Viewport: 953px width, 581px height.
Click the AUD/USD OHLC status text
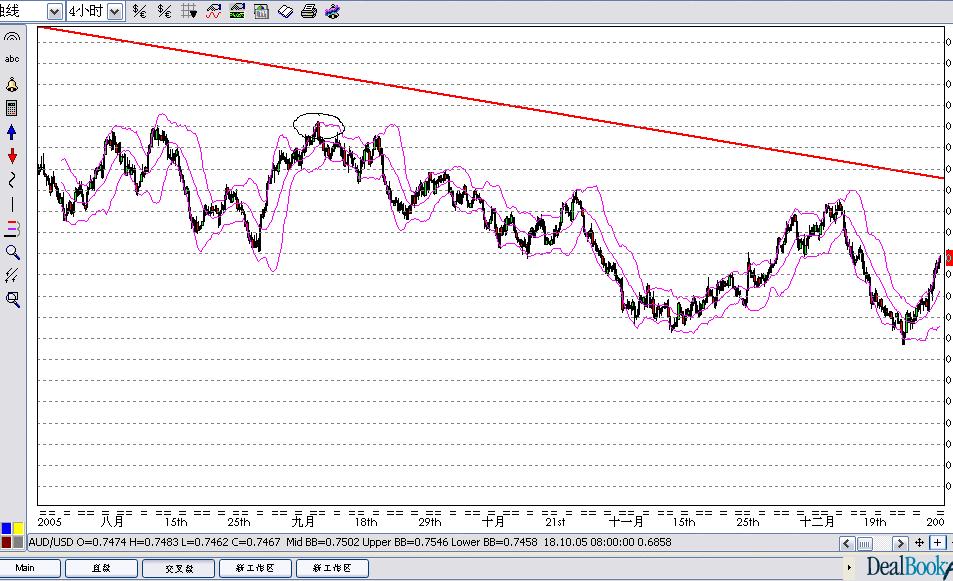pyautogui.click(x=154, y=541)
